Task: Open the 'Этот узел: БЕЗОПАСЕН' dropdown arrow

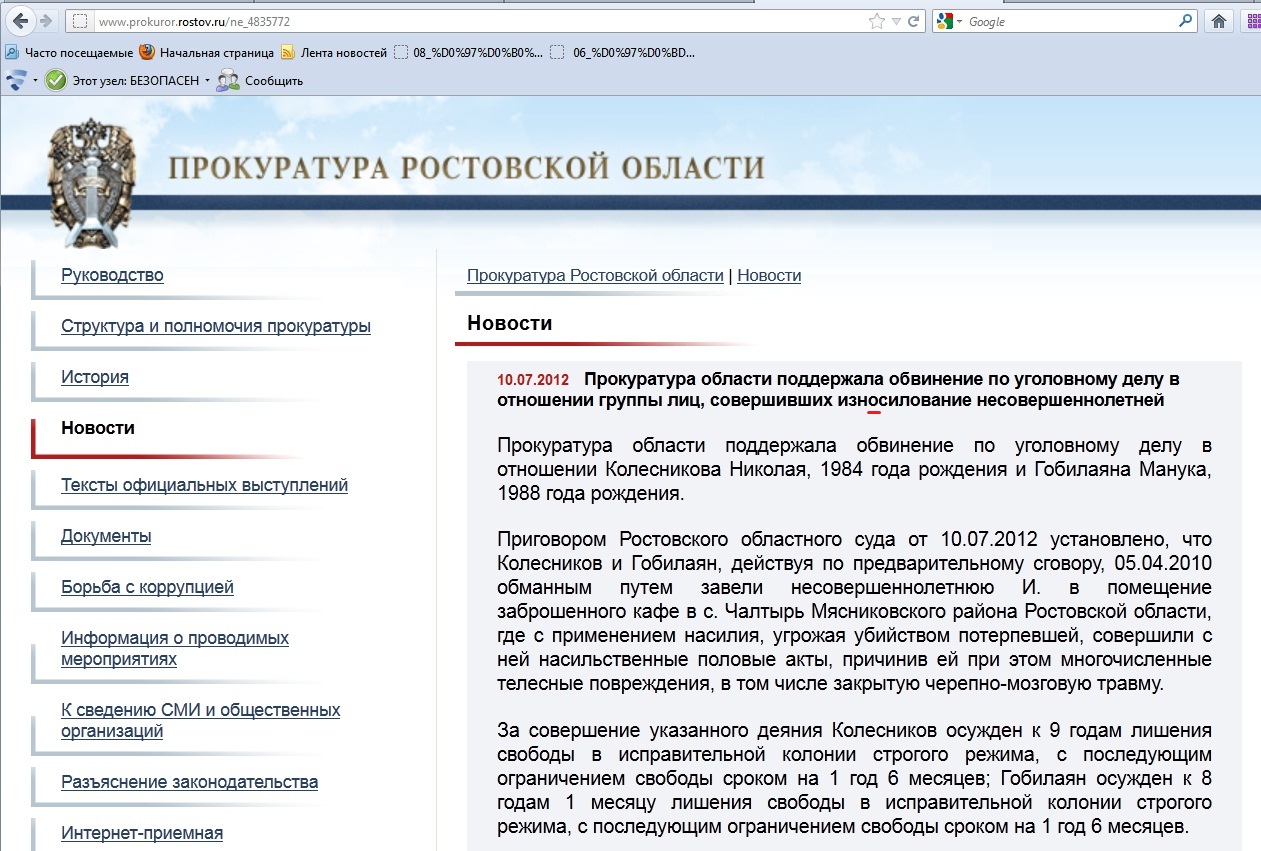Action: coord(207,81)
